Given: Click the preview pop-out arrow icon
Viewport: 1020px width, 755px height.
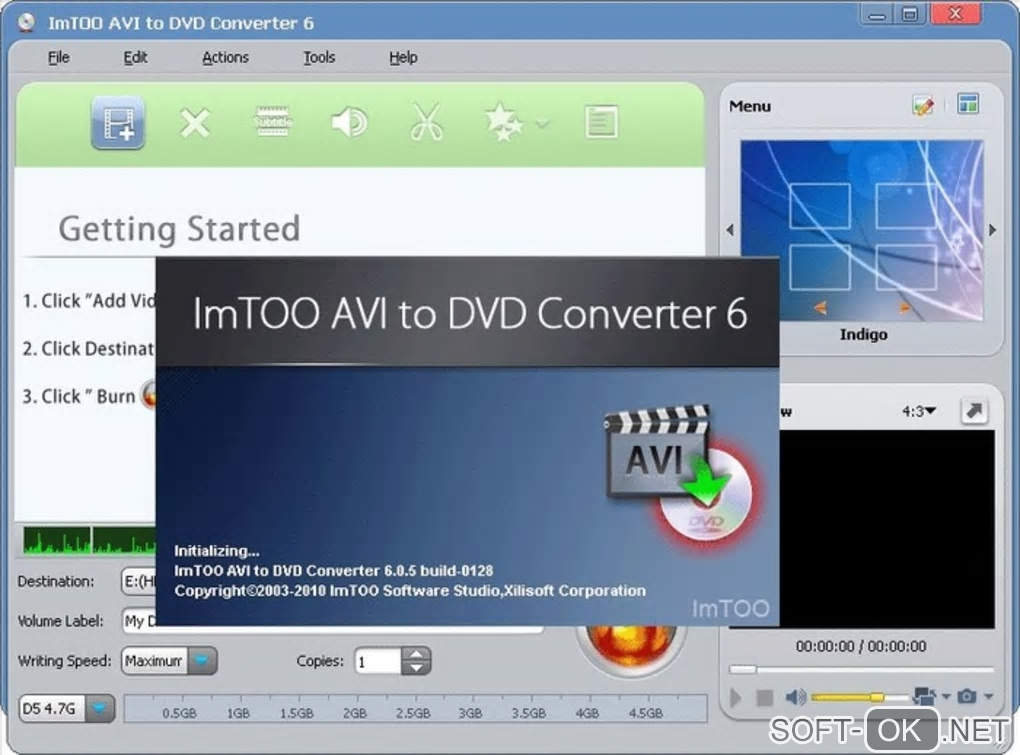Looking at the screenshot, I should tap(974, 411).
